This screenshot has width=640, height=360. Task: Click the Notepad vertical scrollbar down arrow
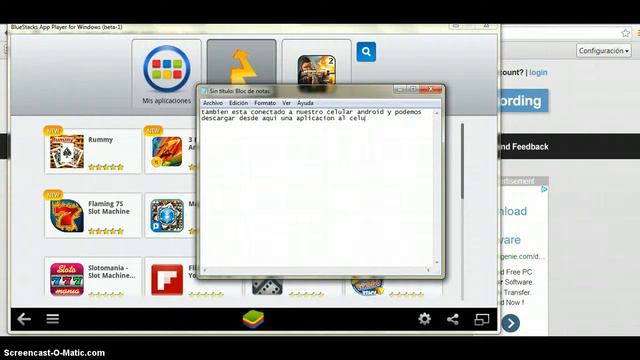(x=437, y=263)
